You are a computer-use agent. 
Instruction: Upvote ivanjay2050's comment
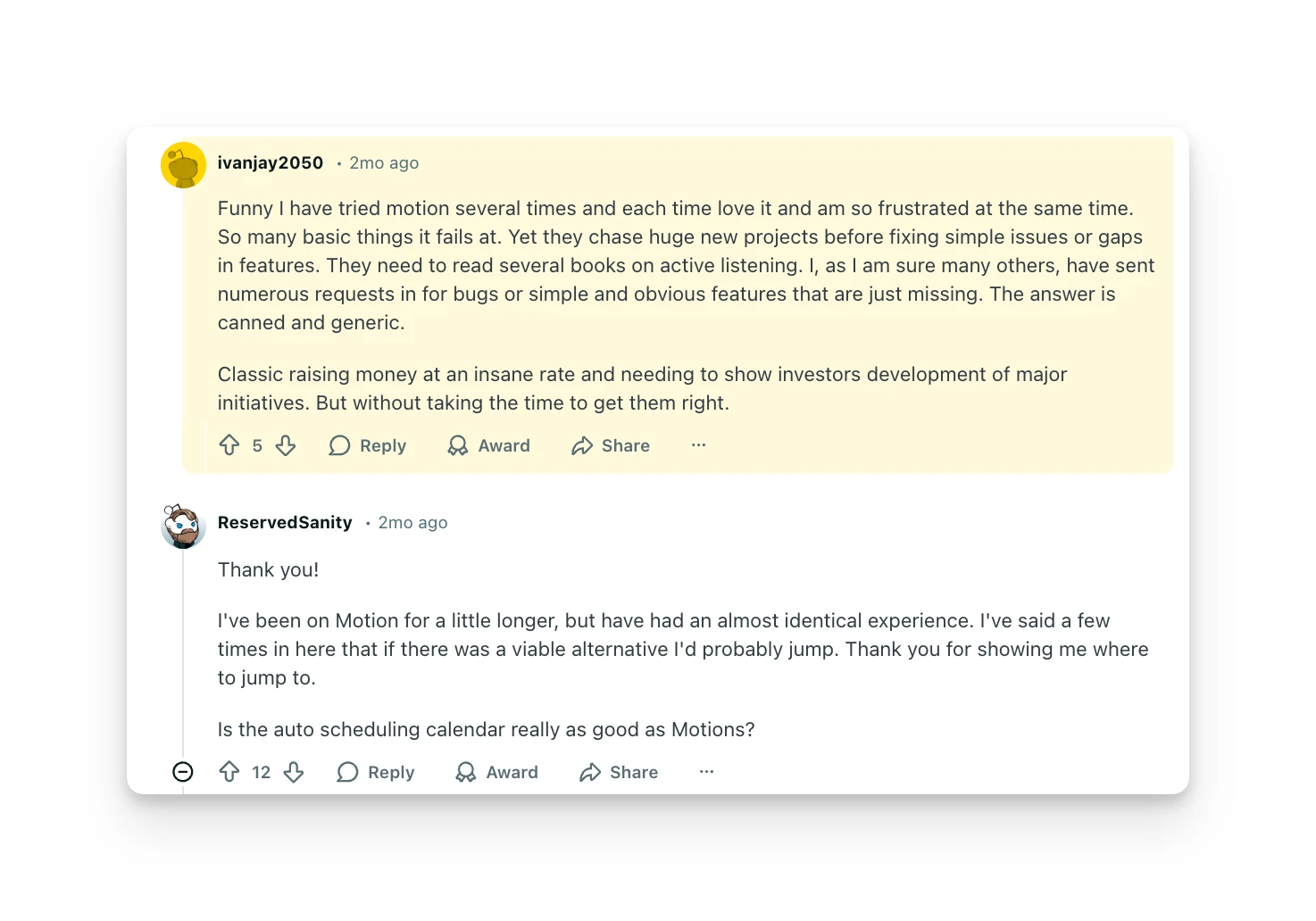pyautogui.click(x=229, y=445)
